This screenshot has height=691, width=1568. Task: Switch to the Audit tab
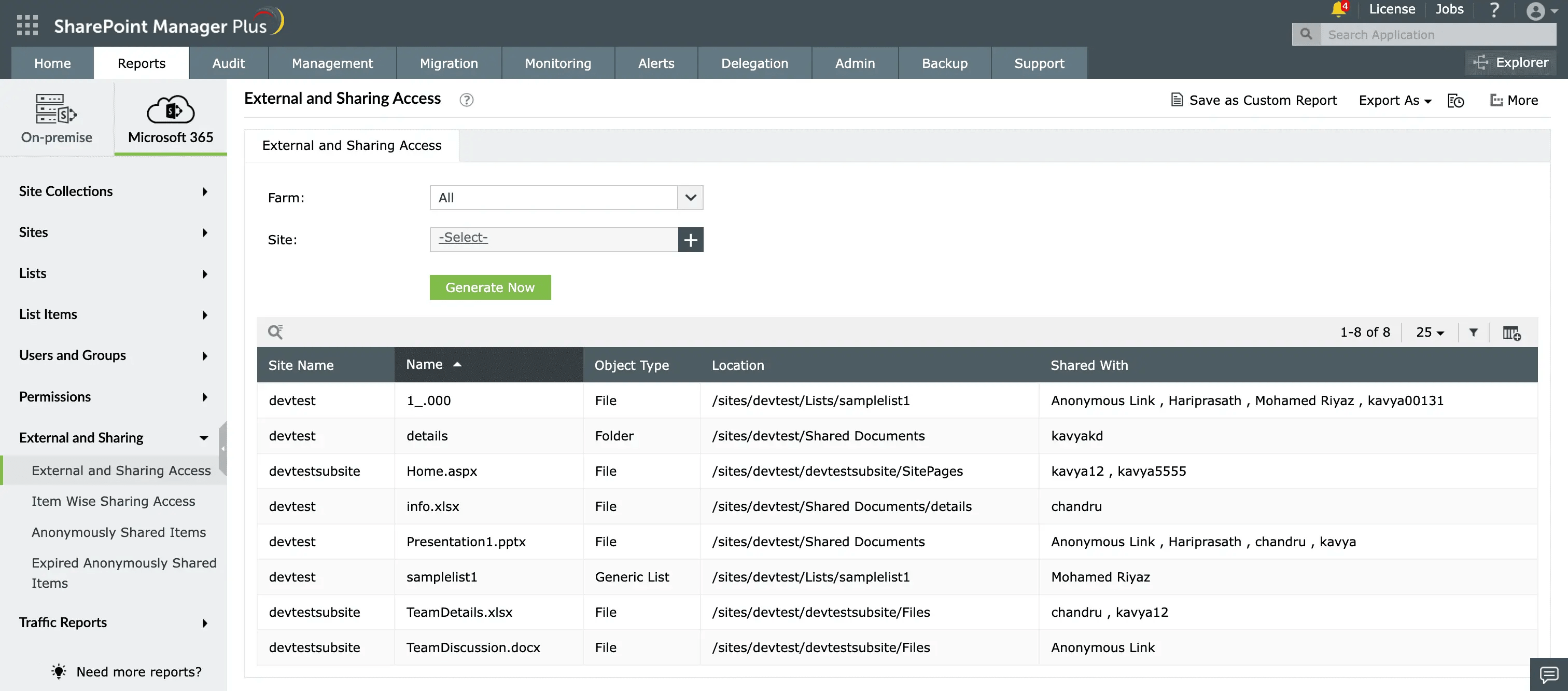tap(228, 63)
